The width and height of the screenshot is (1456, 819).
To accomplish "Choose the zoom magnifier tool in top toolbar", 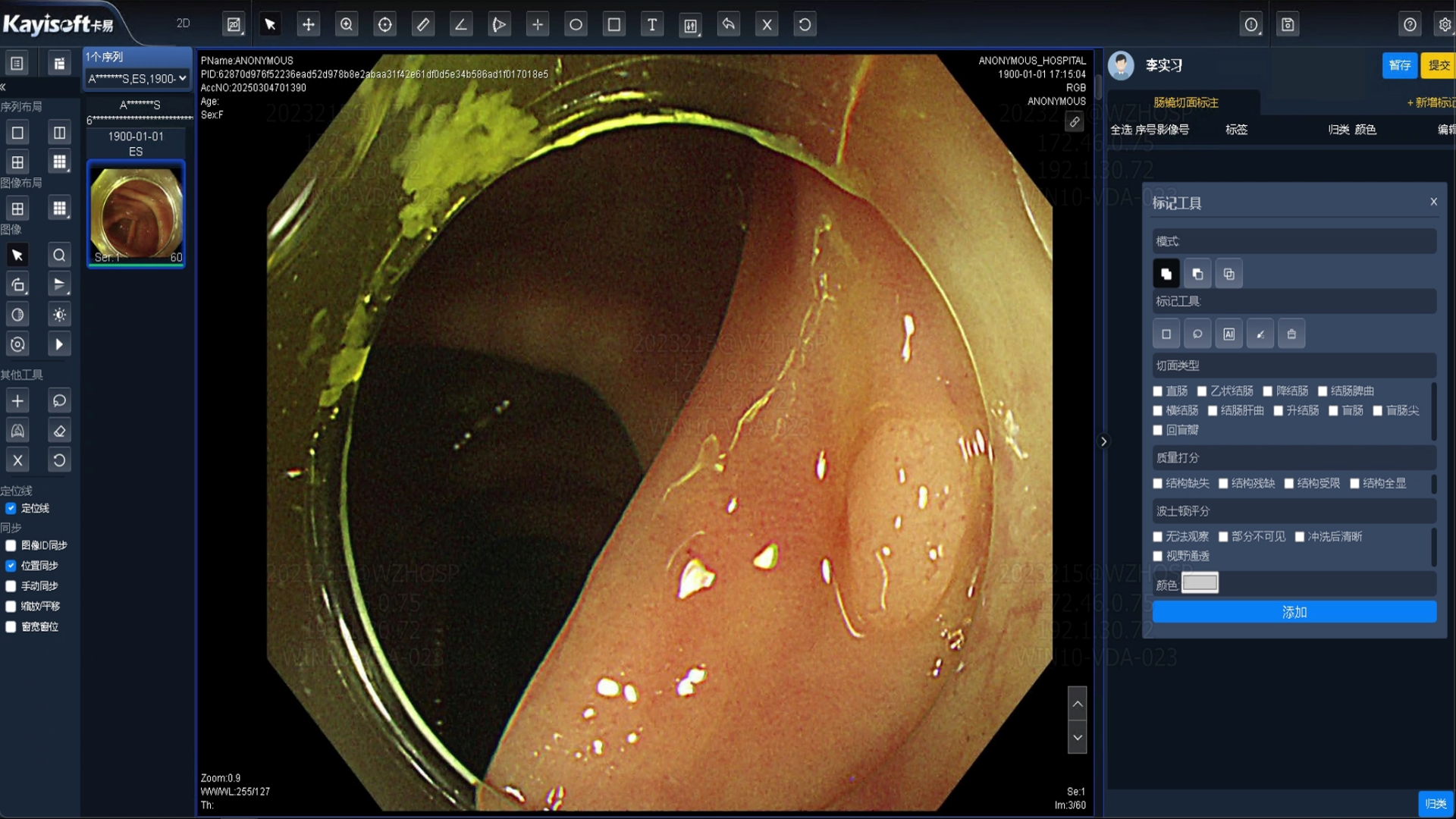I will coord(347,24).
